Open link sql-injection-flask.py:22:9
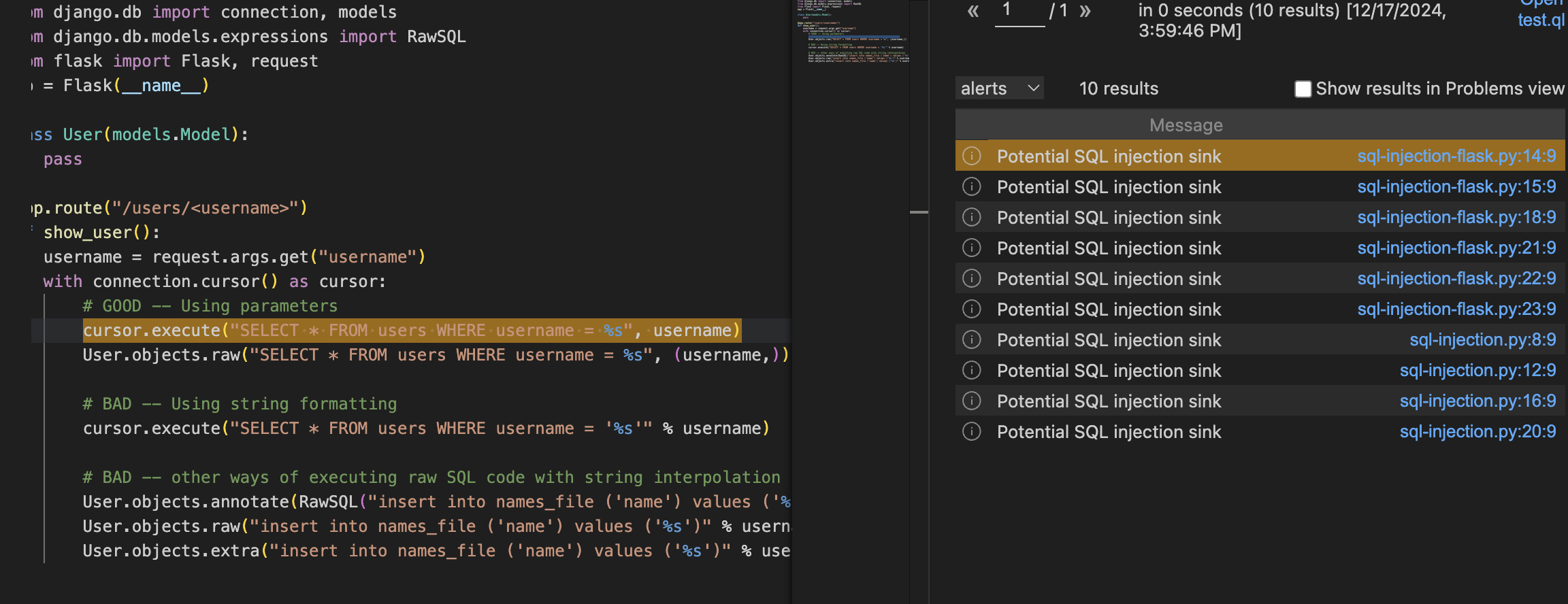 pos(1456,278)
